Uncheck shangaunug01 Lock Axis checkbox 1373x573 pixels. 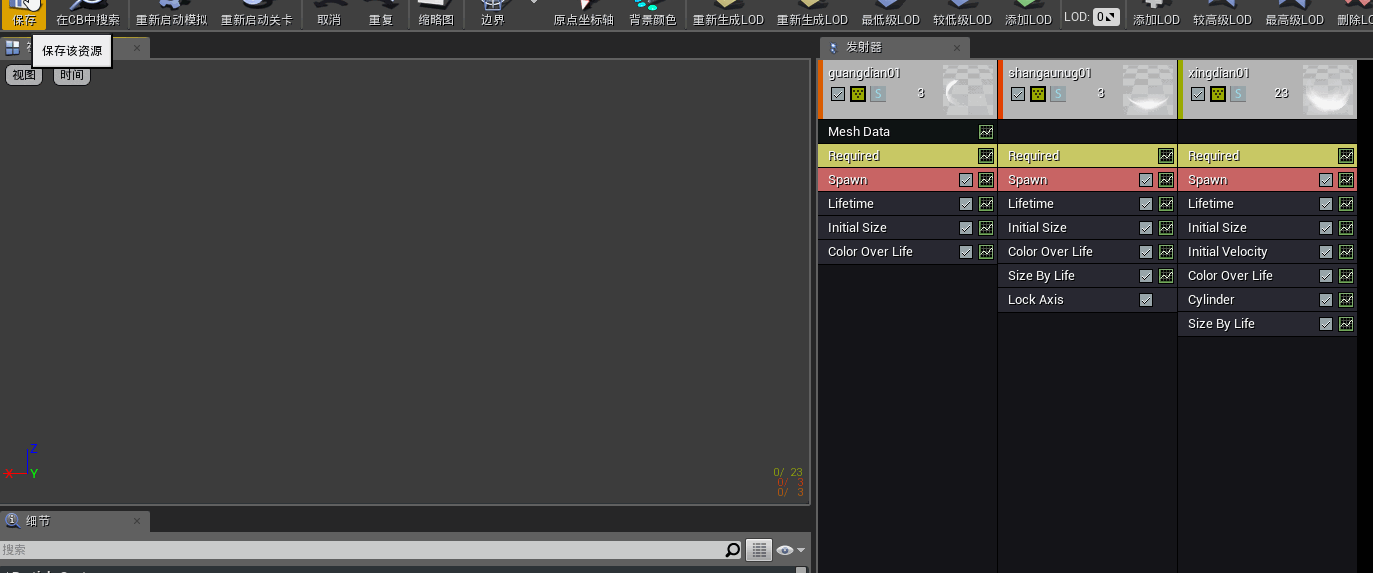pyautogui.click(x=1146, y=300)
